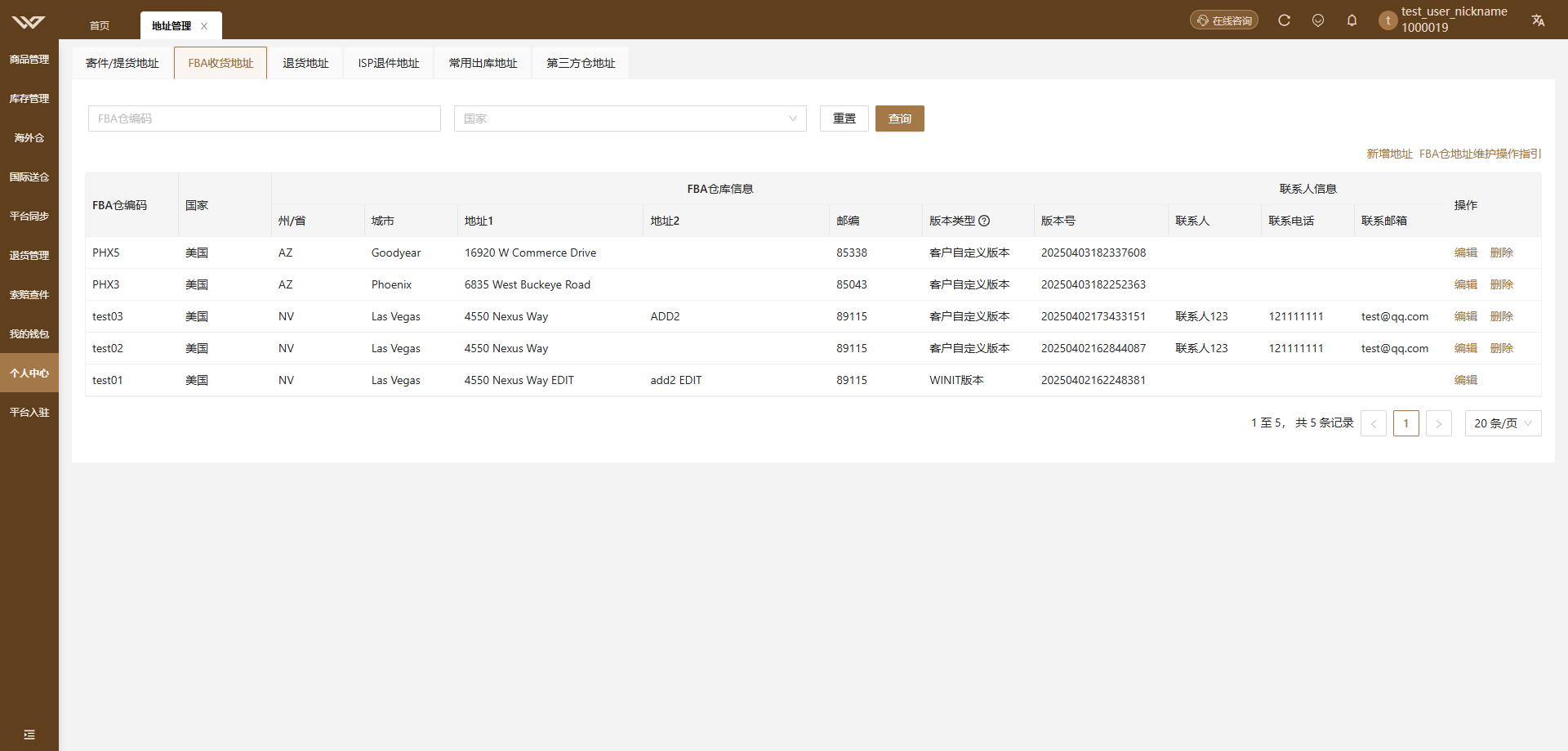The width and height of the screenshot is (1568, 751).
Task: Switch to FBA收货地址 tab
Action: (x=220, y=63)
